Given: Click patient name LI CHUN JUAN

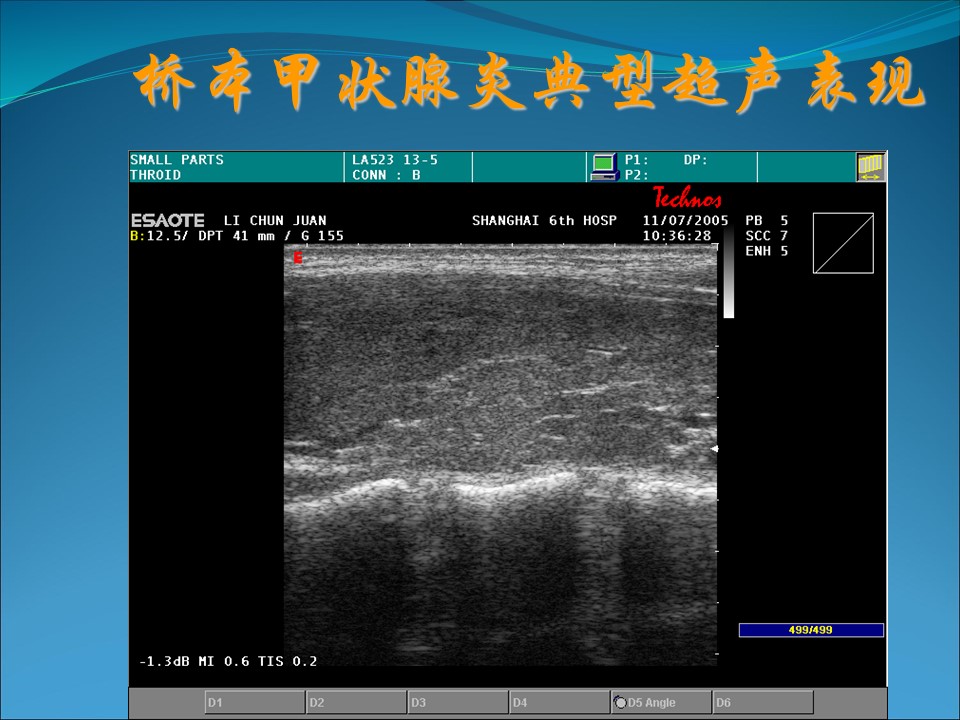Looking at the screenshot, I should [x=275, y=220].
